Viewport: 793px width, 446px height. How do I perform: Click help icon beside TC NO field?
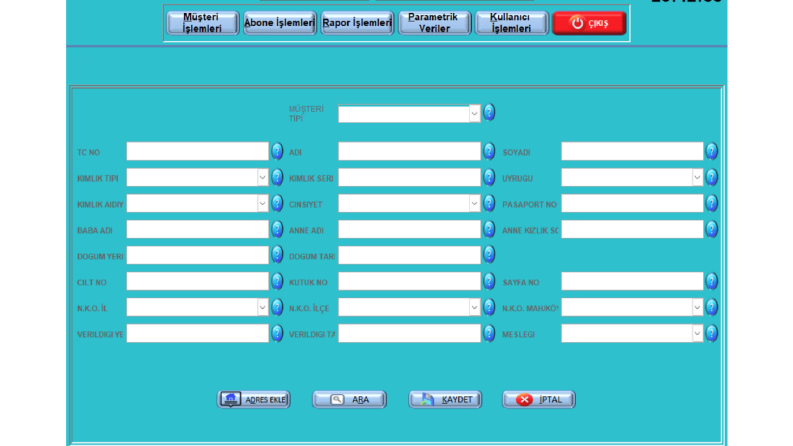(x=277, y=151)
